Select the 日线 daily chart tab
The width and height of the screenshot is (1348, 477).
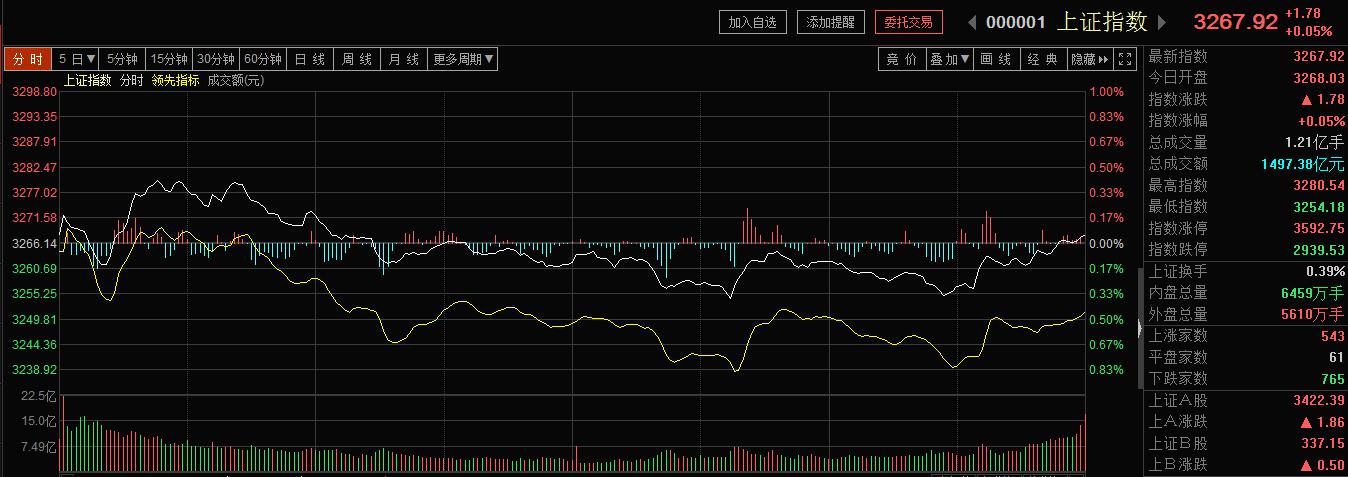tap(310, 59)
